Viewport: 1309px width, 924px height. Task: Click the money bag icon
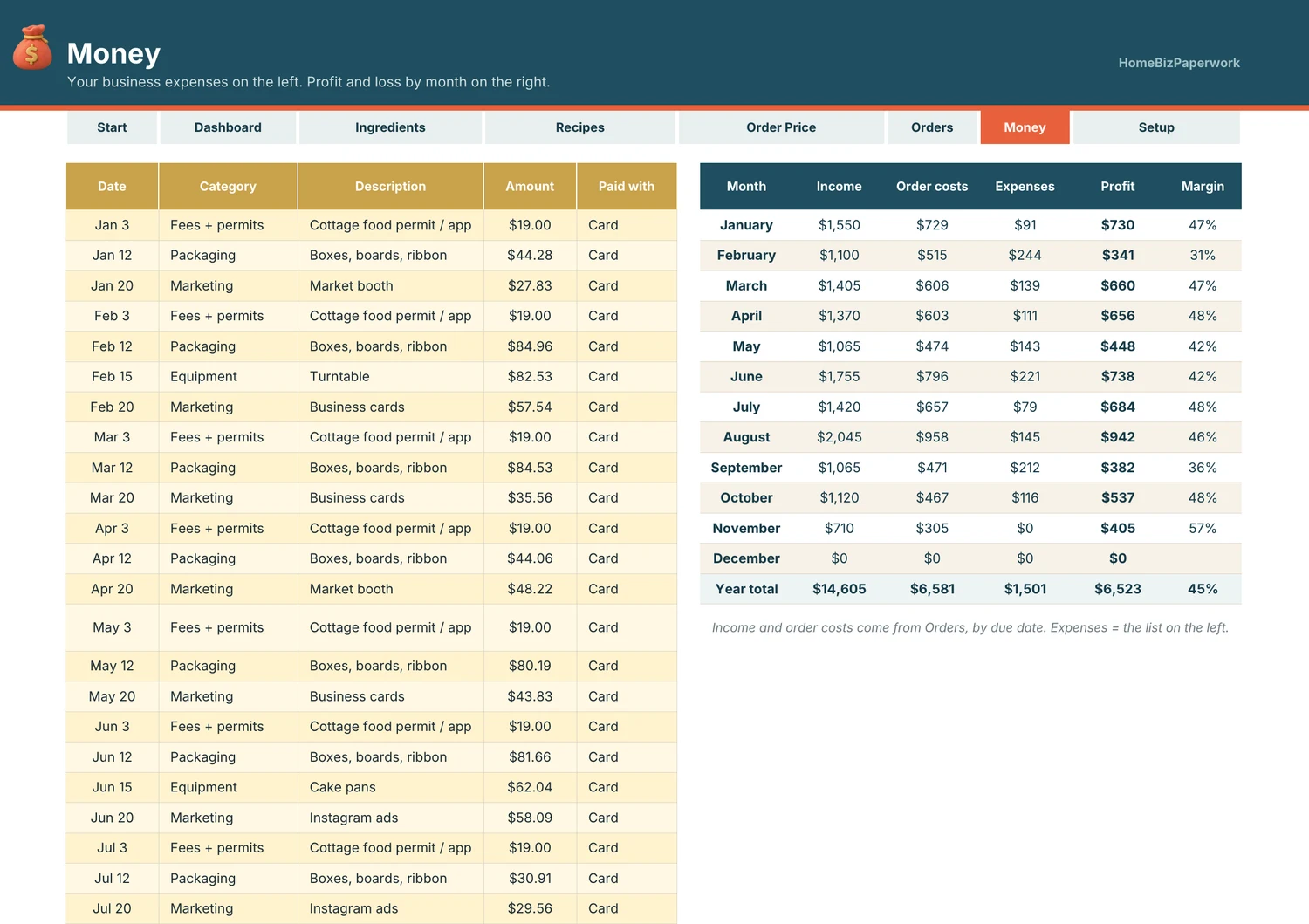[32, 46]
